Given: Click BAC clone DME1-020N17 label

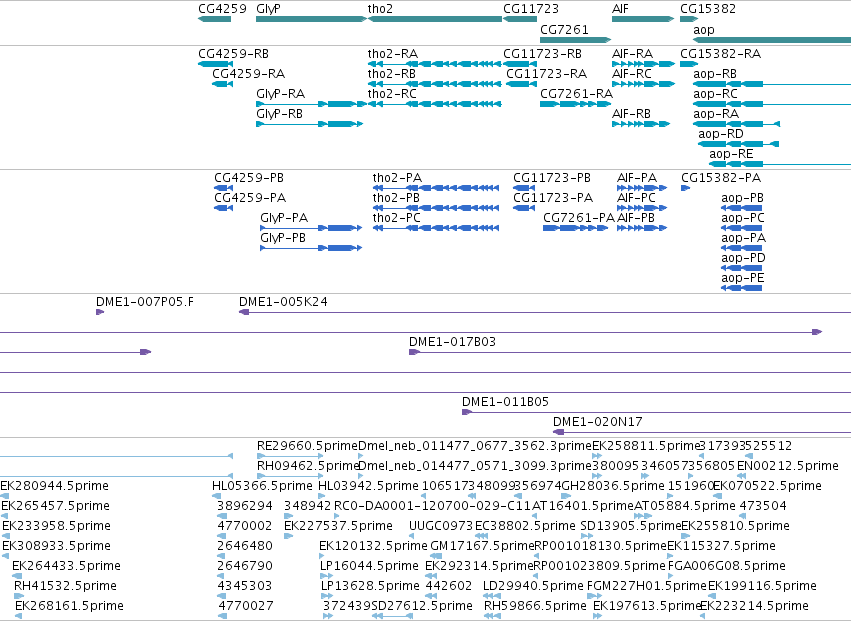Looking at the screenshot, I should [598, 422].
